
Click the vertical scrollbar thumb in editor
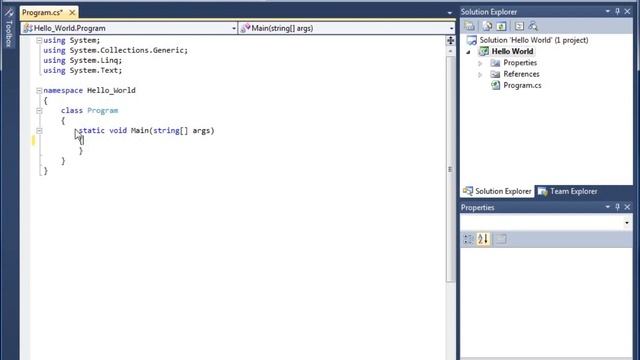(450, 169)
